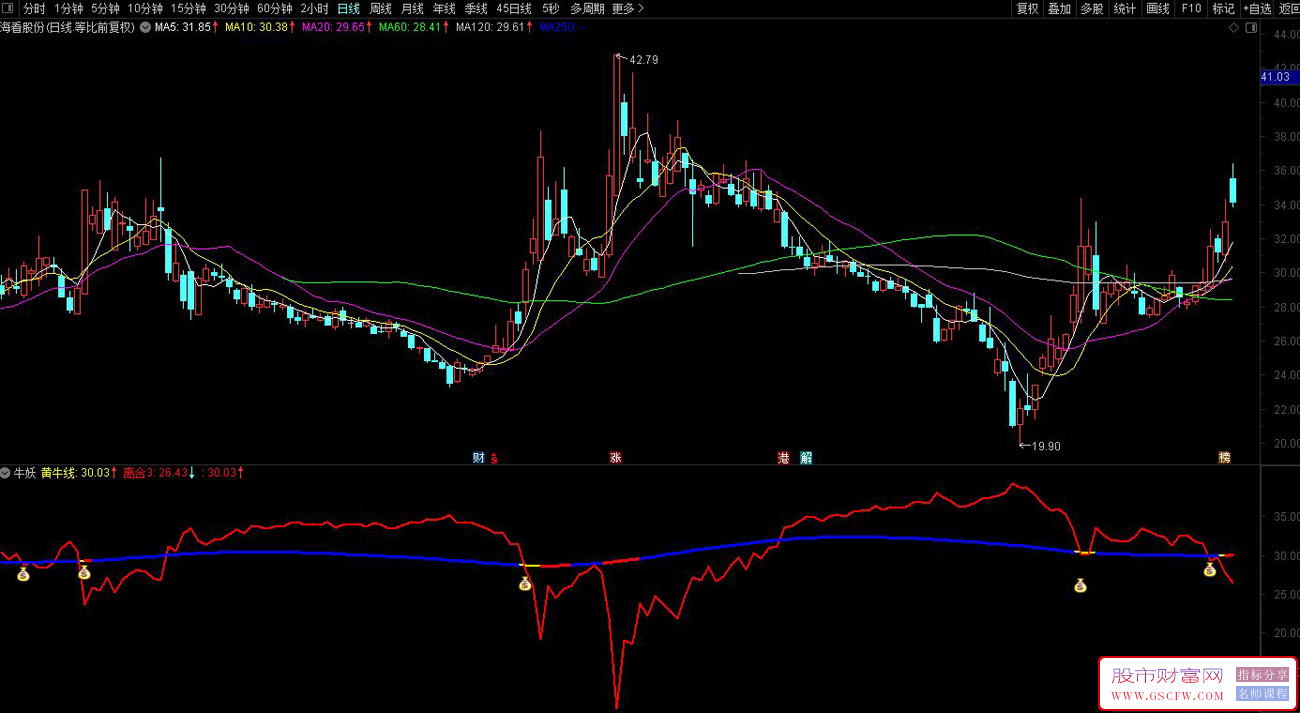Toggle the 叠加 overlay option
Screen dimensions: 1300x713
click(x=1059, y=9)
